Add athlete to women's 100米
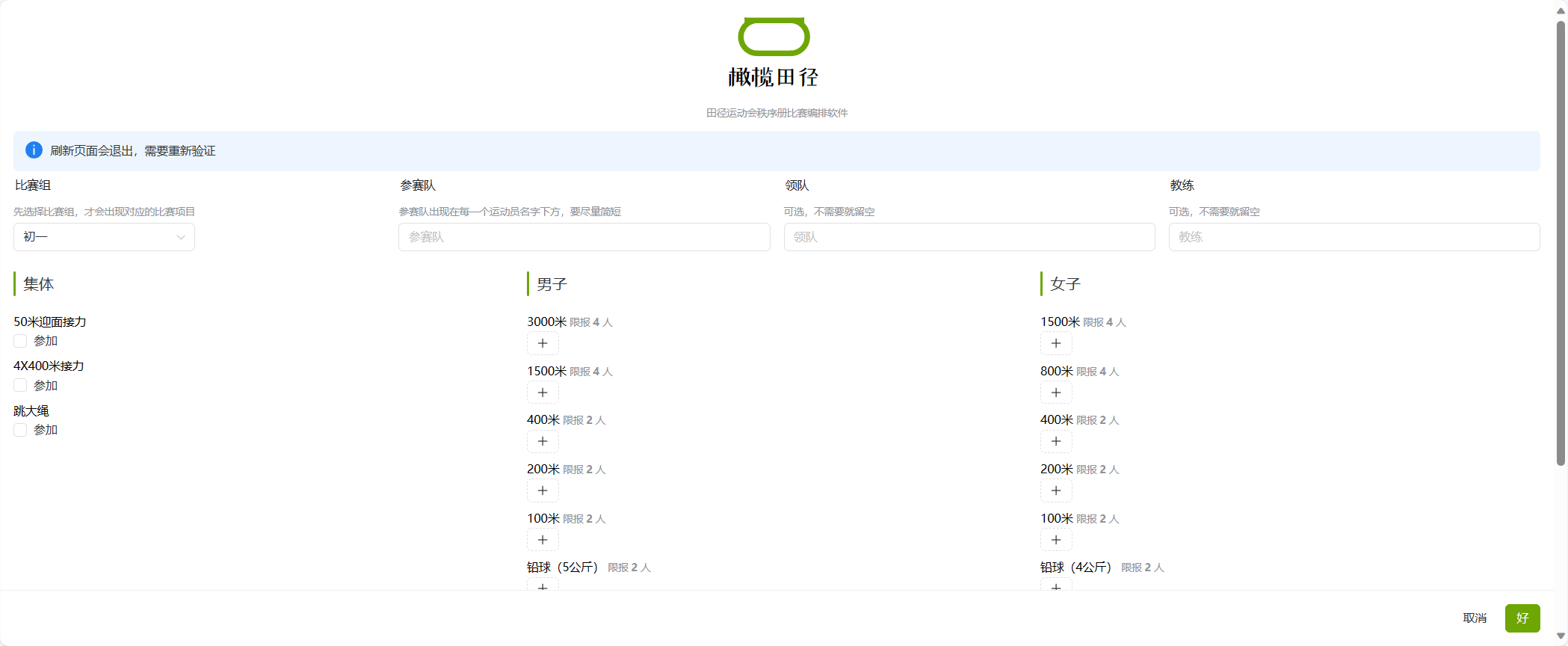Image resolution: width=1568 pixels, height=646 pixels. pyautogui.click(x=1056, y=540)
